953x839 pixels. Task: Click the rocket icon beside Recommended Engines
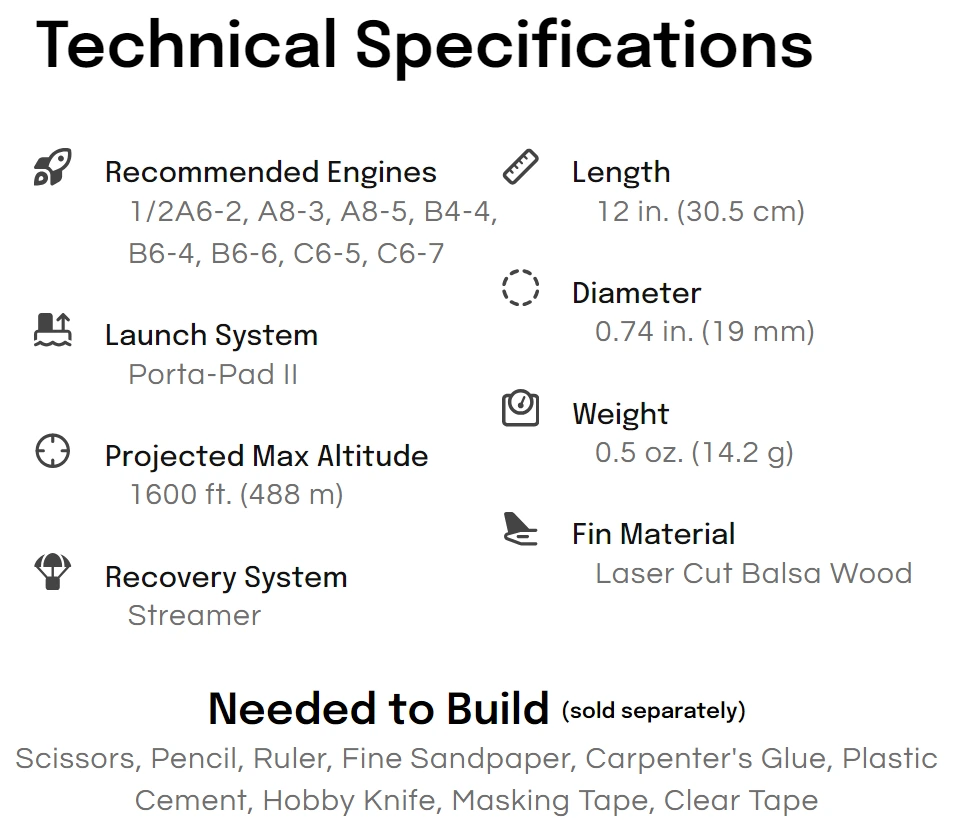point(52,167)
